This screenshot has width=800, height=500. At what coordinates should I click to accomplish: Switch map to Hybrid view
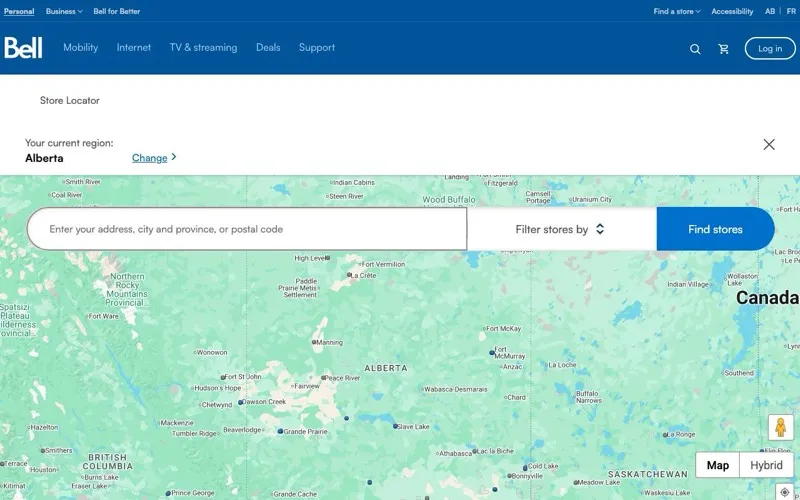click(766, 465)
